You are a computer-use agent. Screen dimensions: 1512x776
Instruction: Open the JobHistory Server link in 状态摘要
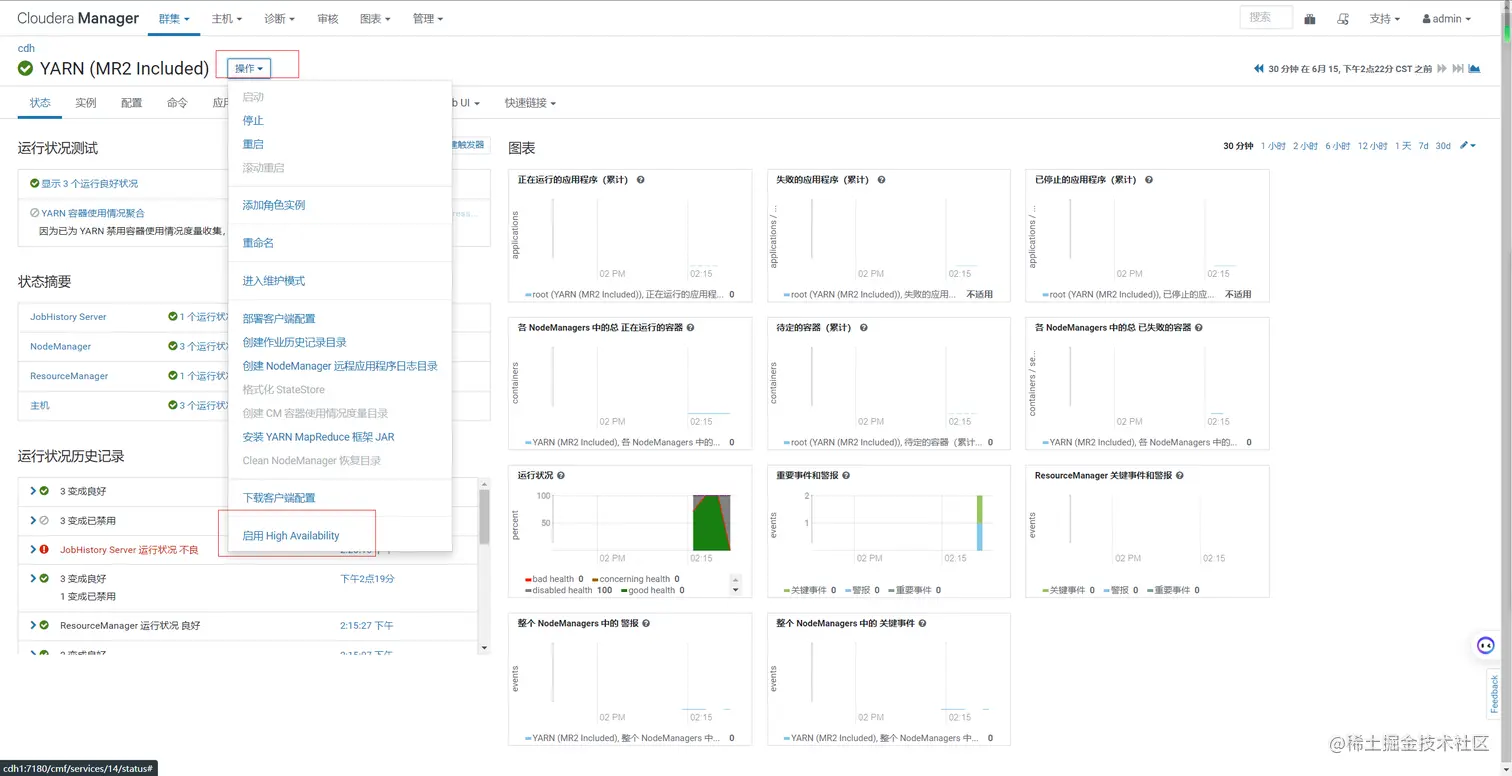(68, 317)
